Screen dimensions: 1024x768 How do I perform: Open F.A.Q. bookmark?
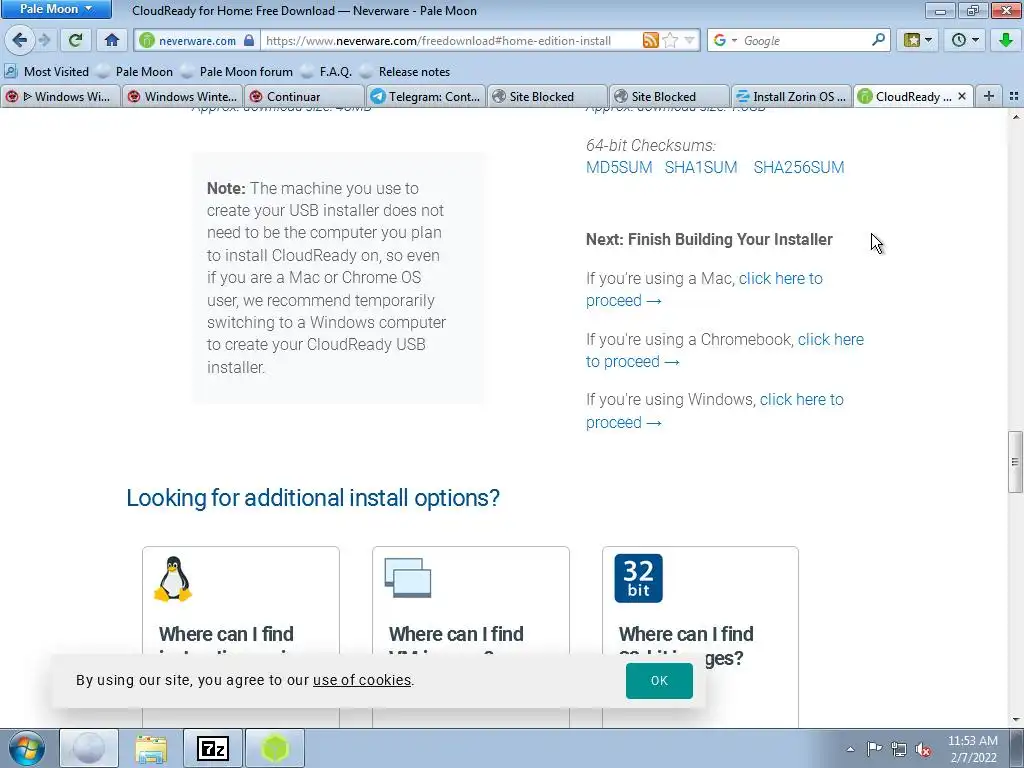point(327,71)
